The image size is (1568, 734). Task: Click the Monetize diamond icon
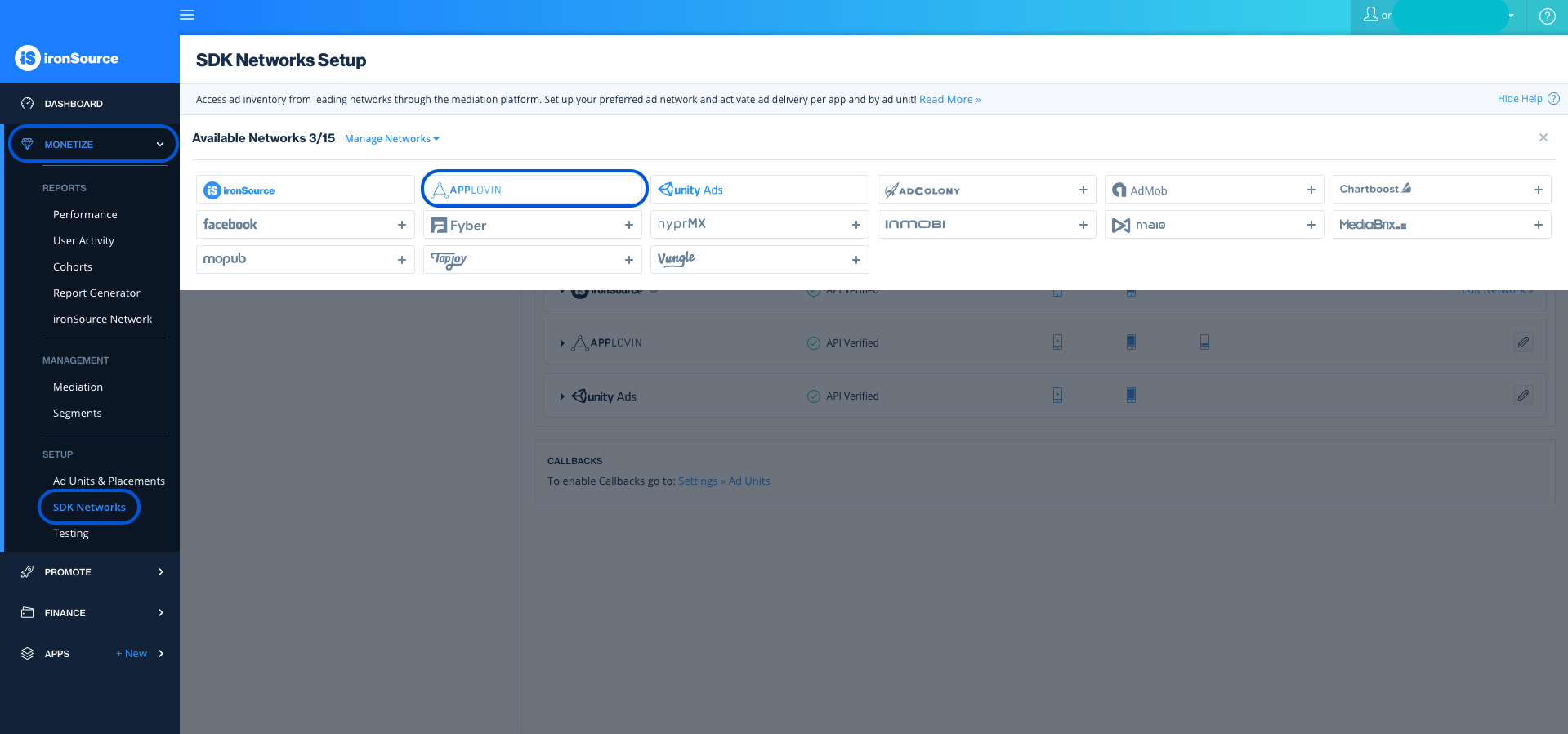[x=27, y=144]
